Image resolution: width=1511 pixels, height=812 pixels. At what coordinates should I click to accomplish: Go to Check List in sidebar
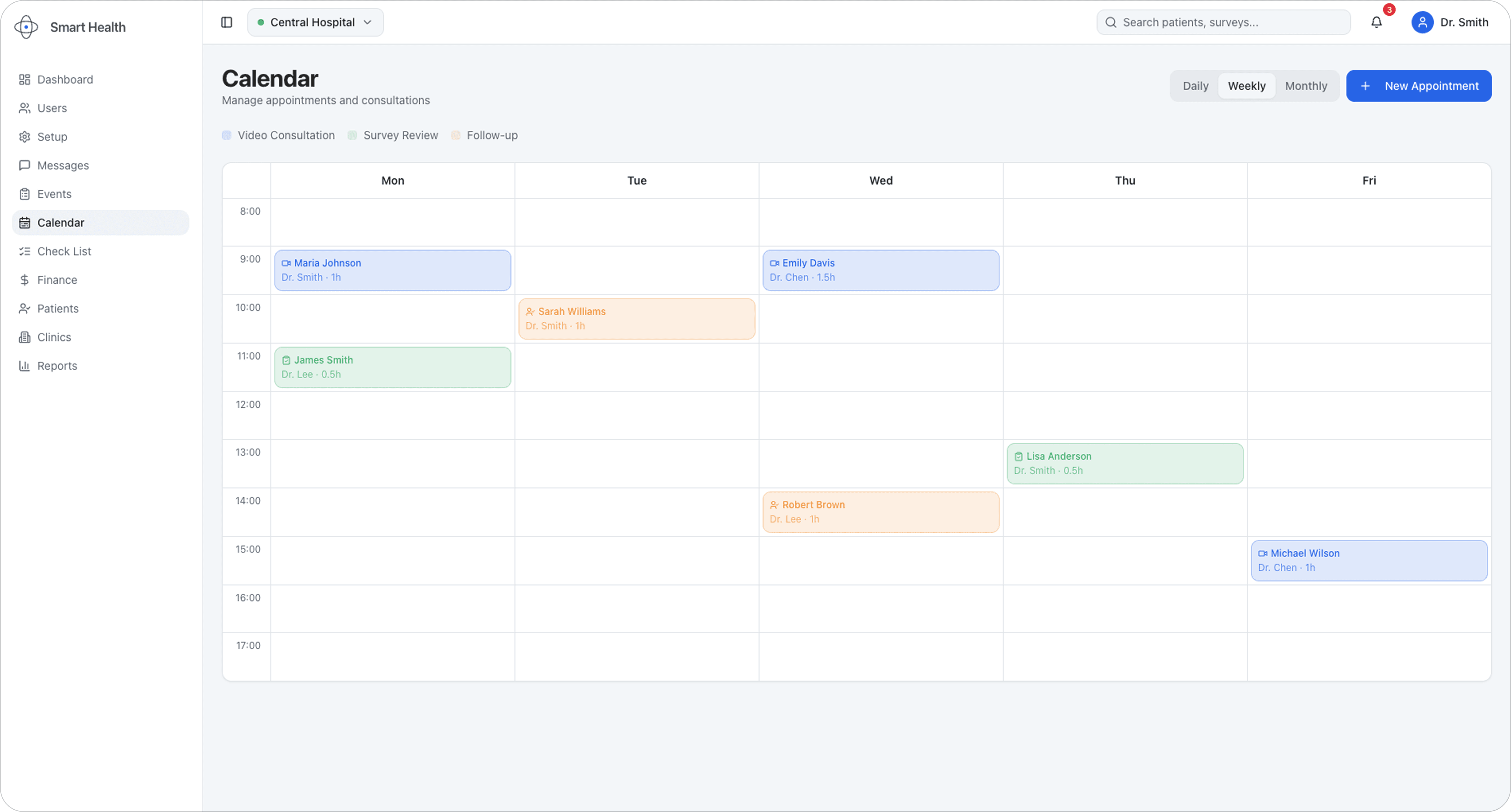coord(64,251)
